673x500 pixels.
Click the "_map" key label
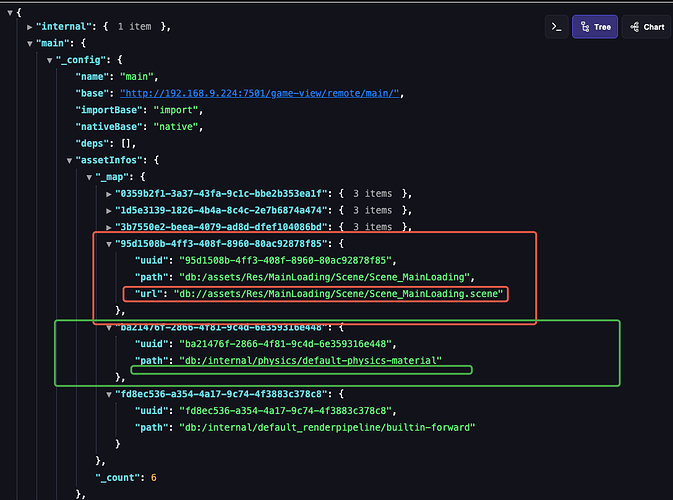pyautogui.click(x=112, y=177)
